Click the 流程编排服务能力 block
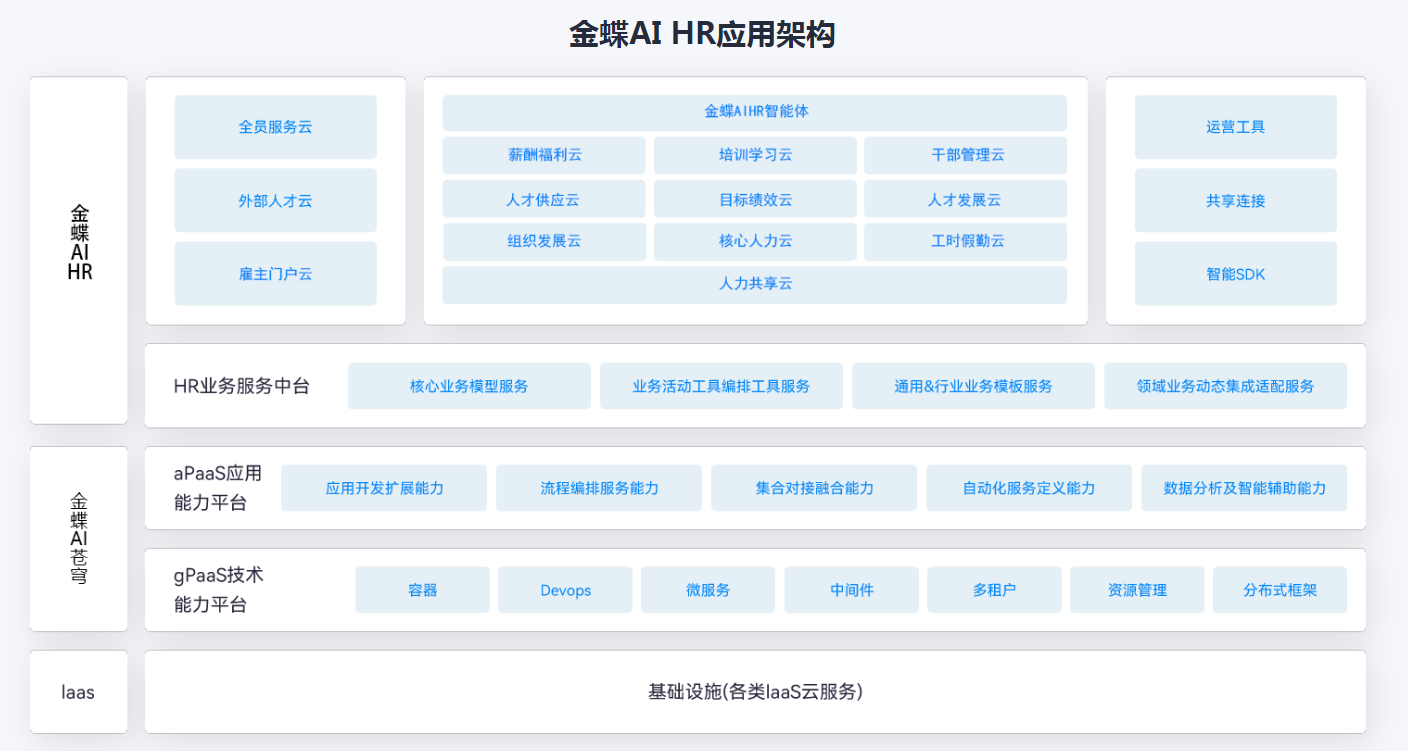The width and height of the screenshot is (1408, 751). tap(599, 488)
